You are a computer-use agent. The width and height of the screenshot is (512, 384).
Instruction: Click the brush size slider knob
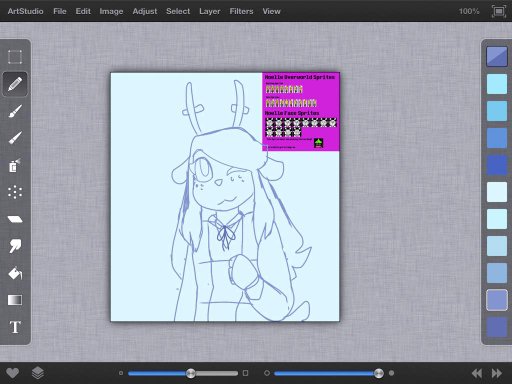point(191,373)
